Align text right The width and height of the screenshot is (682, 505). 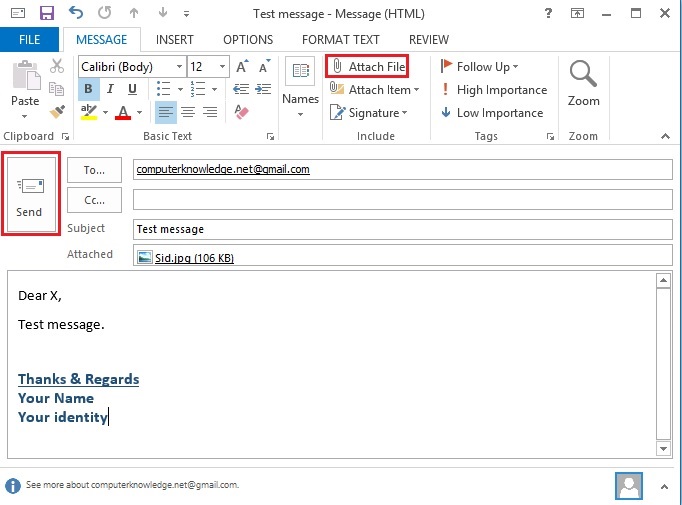pyautogui.click(x=210, y=112)
